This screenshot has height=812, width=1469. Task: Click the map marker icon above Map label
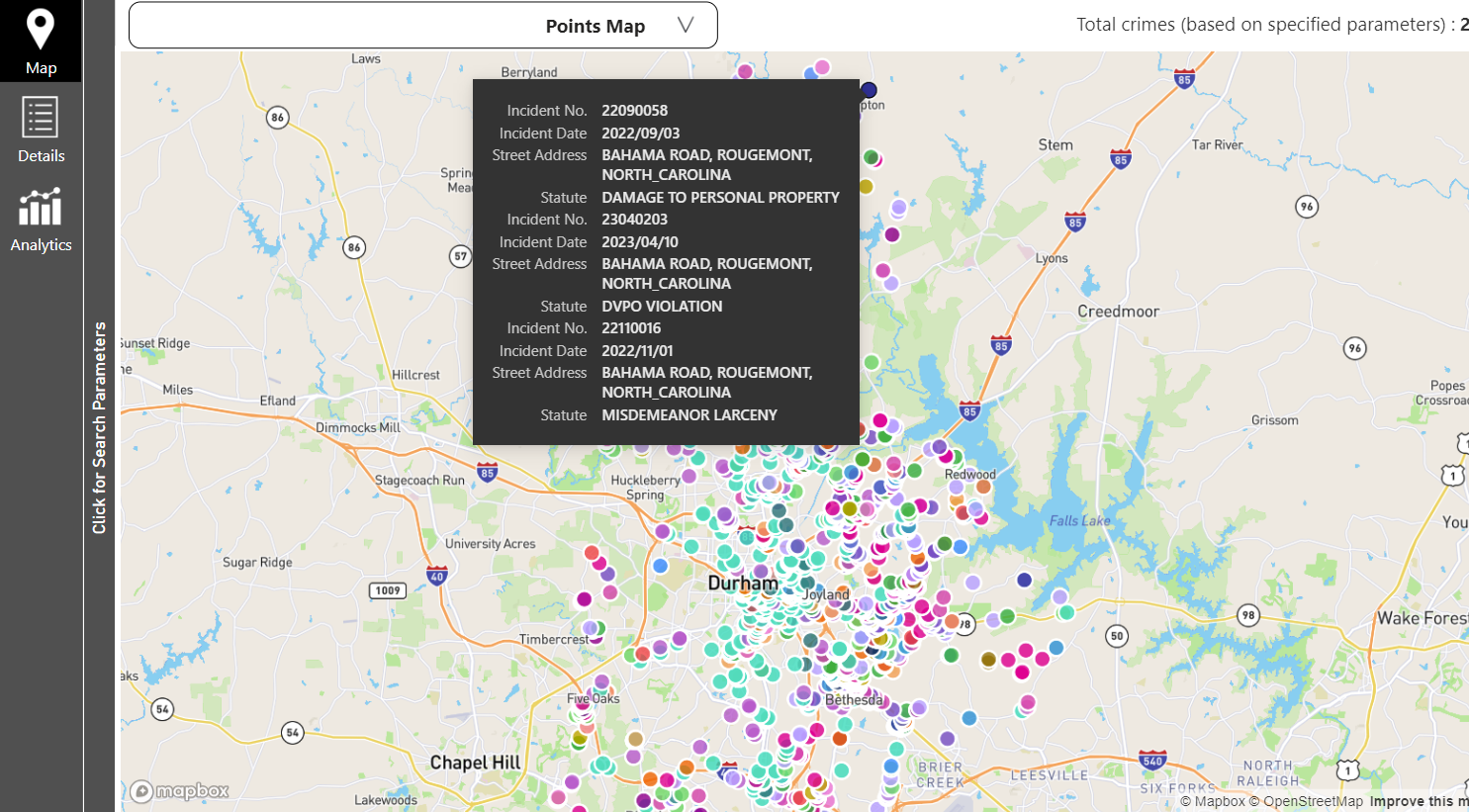(x=41, y=28)
